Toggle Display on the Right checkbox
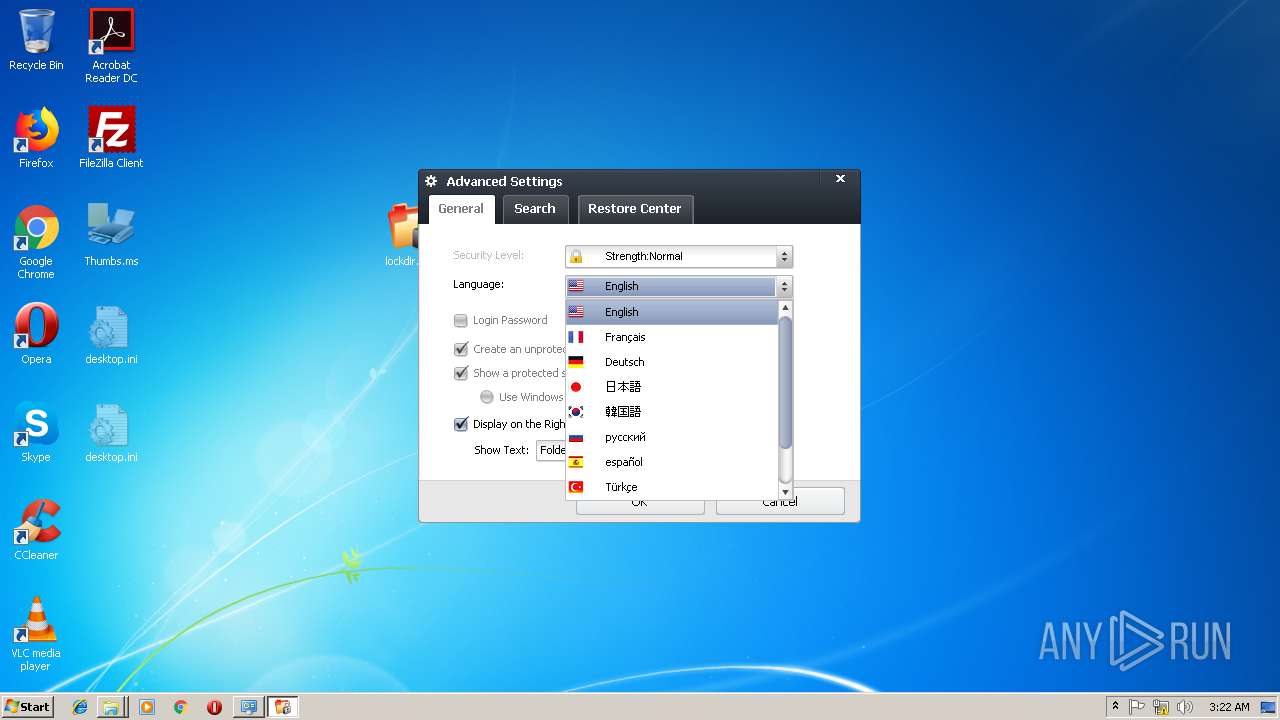1280x720 pixels. tap(461, 424)
